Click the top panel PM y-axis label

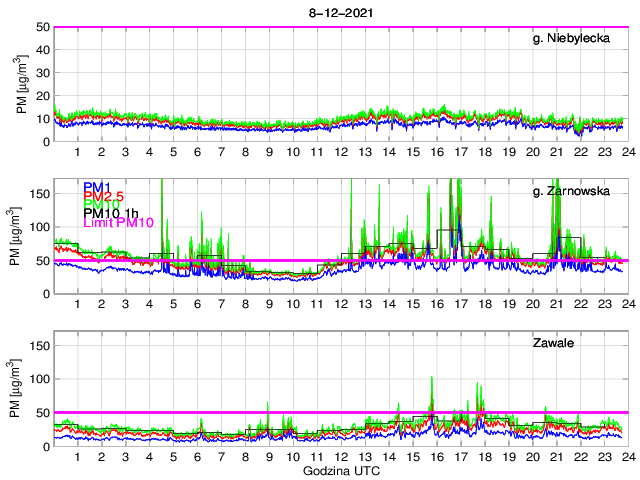coord(23,84)
